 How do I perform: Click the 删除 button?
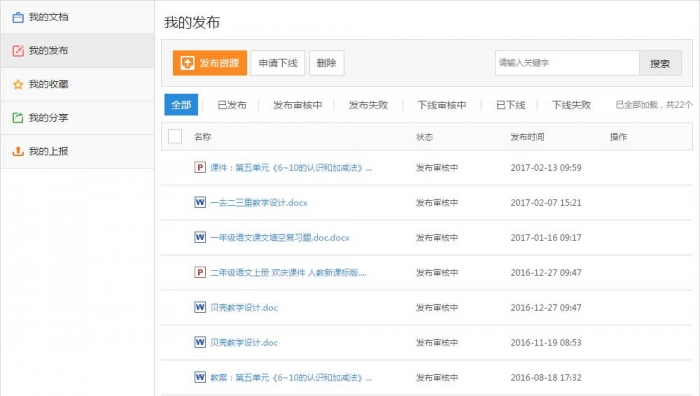click(326, 63)
